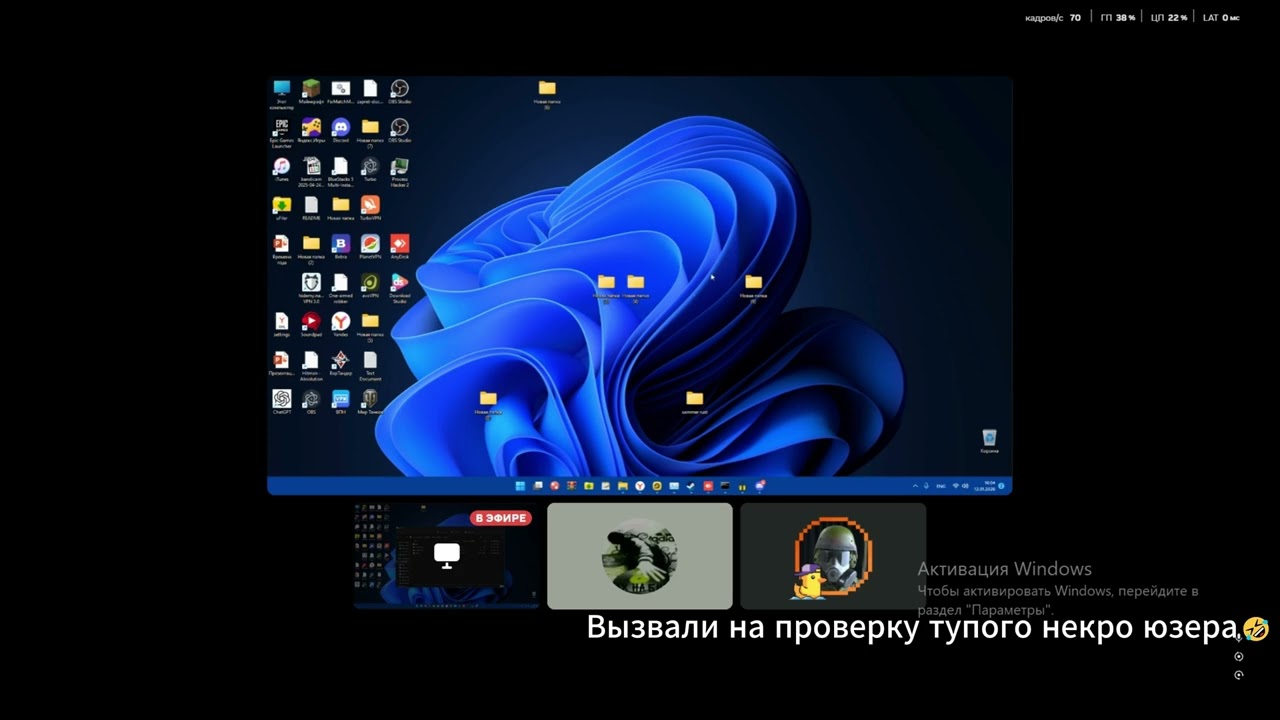Viewport: 1280px width, 720px height.
Task: Open the Яндекс Игры desktop shortcut
Action: [x=311, y=131]
